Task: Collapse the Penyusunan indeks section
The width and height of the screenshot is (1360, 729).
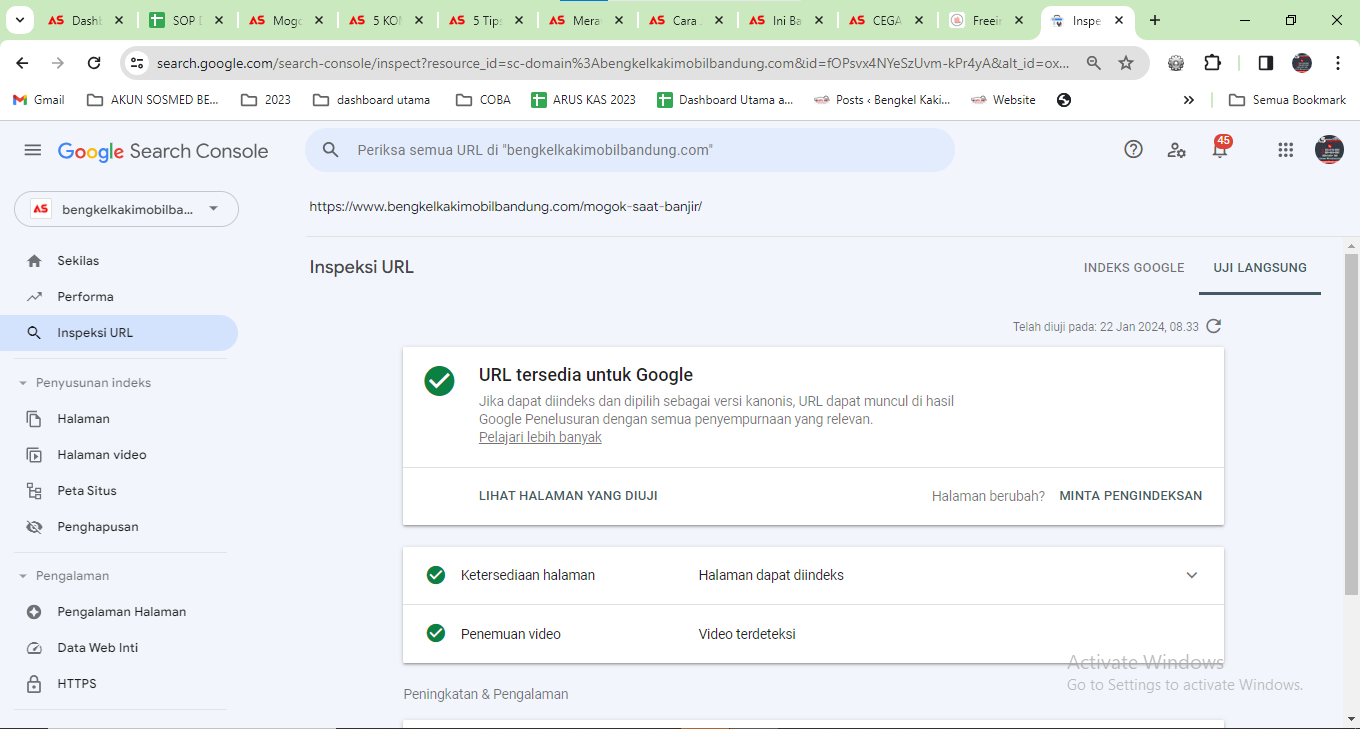Action: 23,383
